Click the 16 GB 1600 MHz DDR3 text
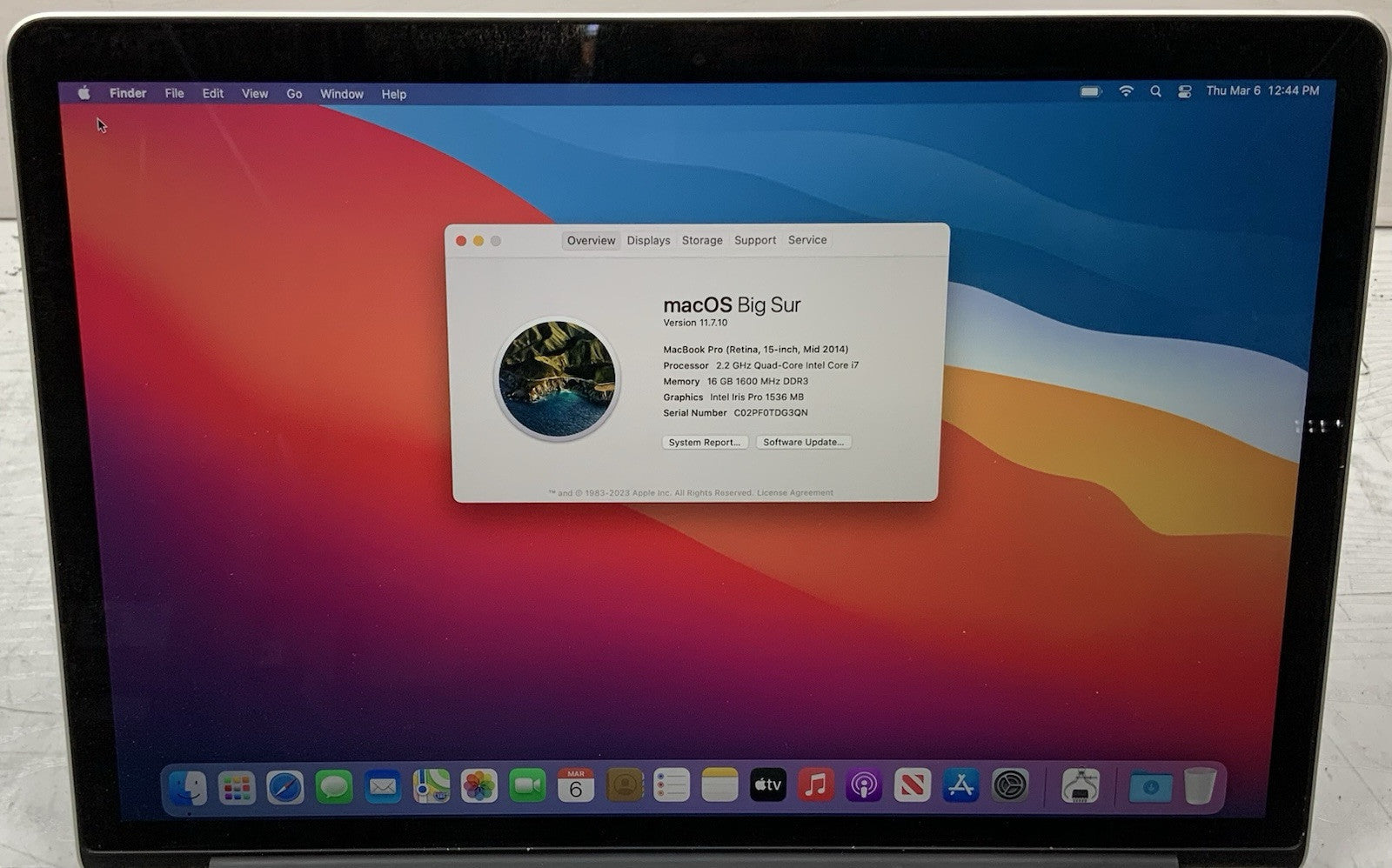The image size is (1392, 868). (x=758, y=381)
